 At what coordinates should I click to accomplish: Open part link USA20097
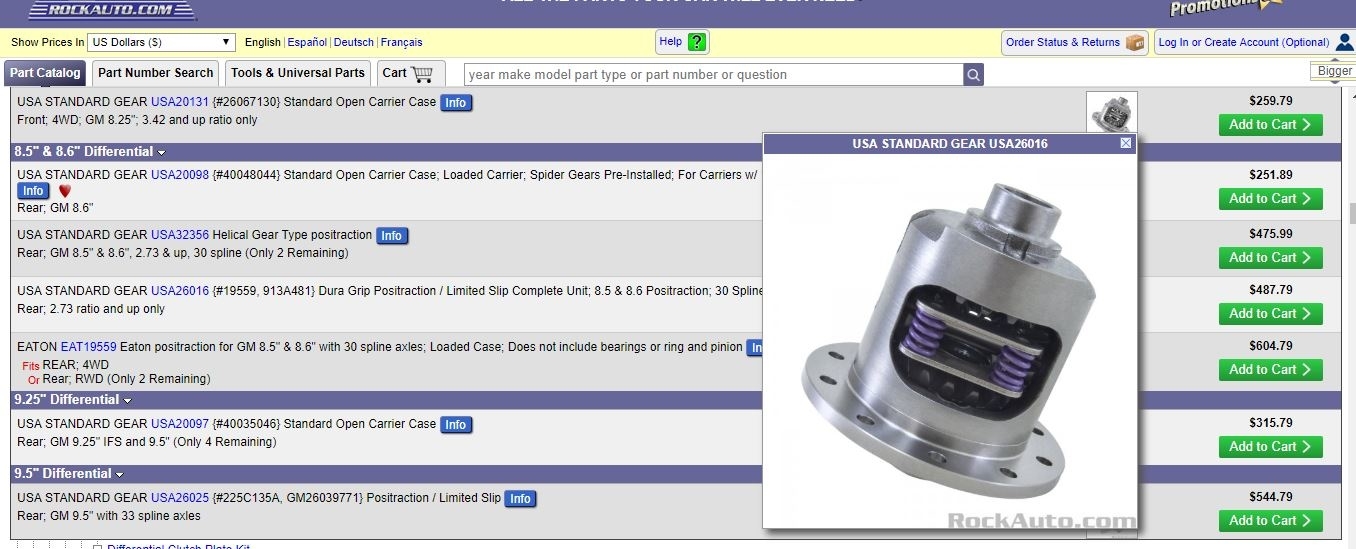pos(180,424)
